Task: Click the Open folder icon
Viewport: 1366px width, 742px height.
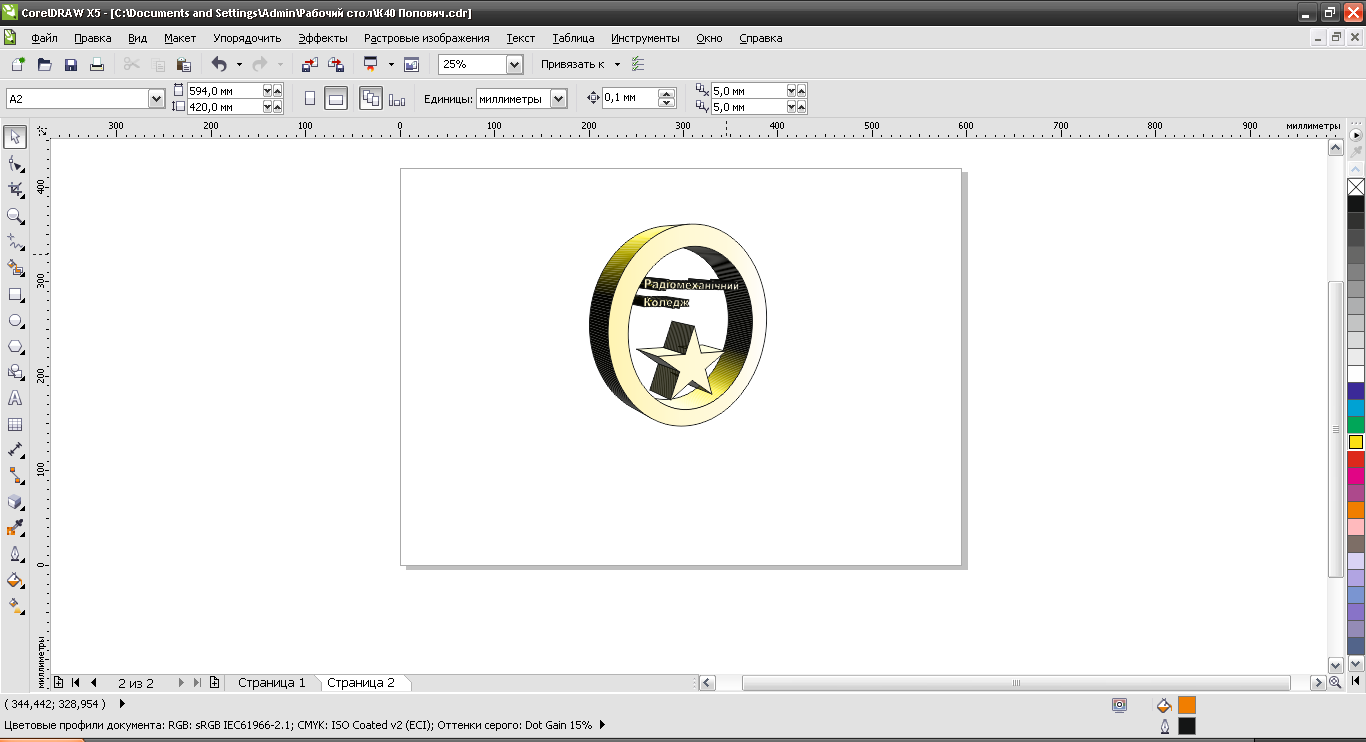Action: click(44, 64)
